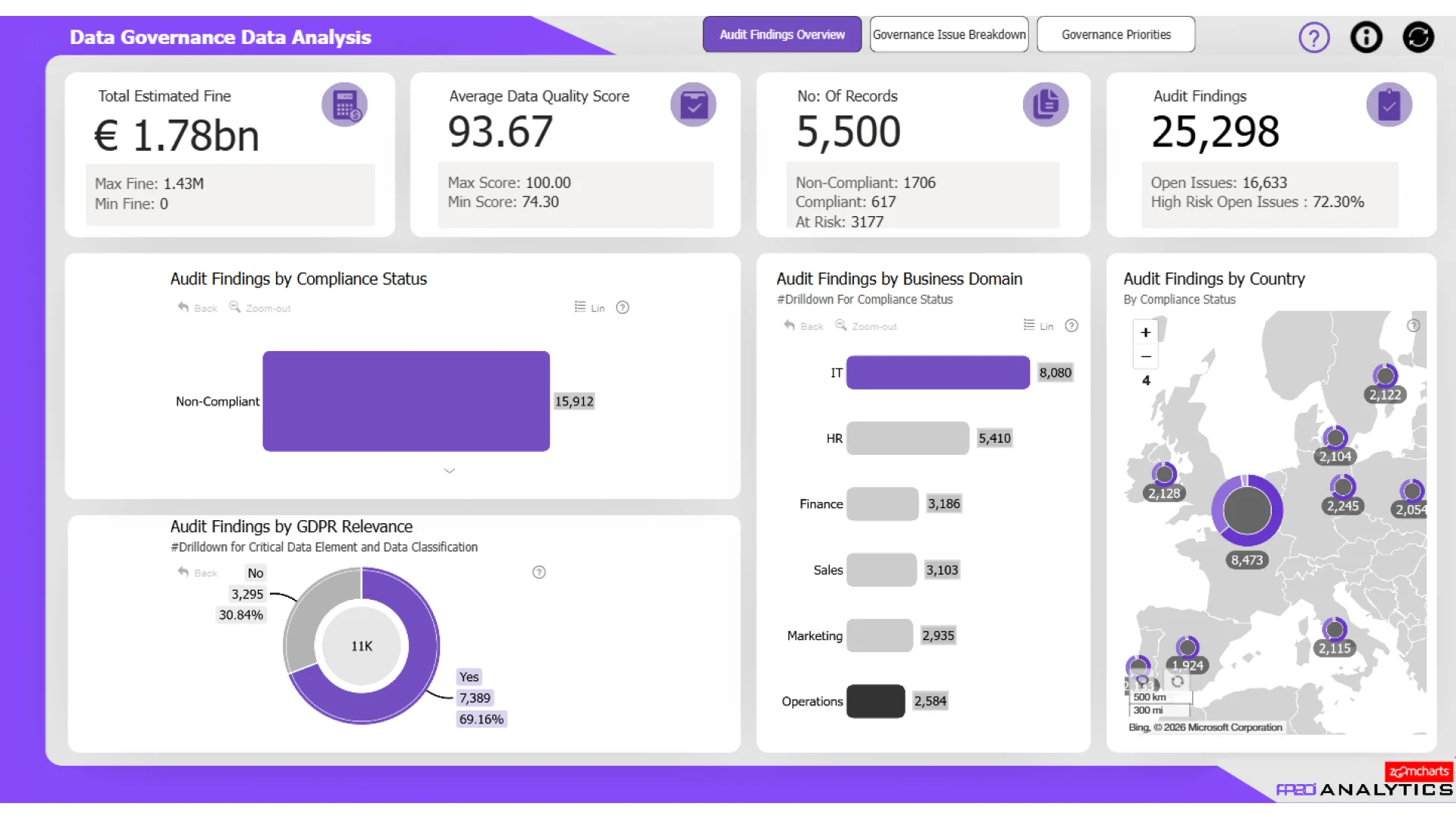Viewport: 1456px width, 819px height.
Task: Click the refresh/reset icon in header
Action: (x=1417, y=37)
